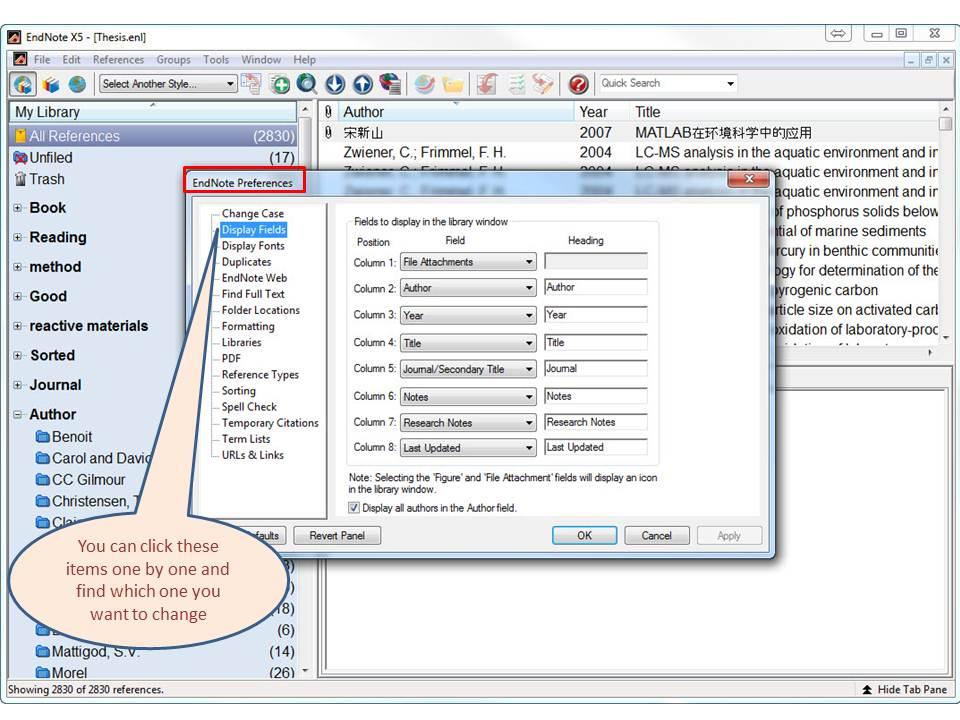Switch to Local Library mode icon
The image size is (960, 720).
click(x=51, y=84)
